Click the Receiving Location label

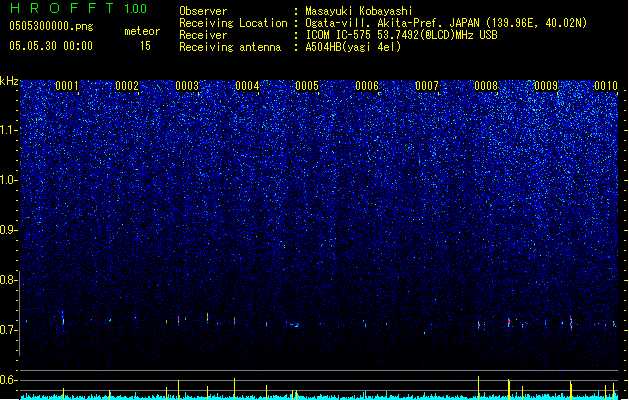point(233,23)
